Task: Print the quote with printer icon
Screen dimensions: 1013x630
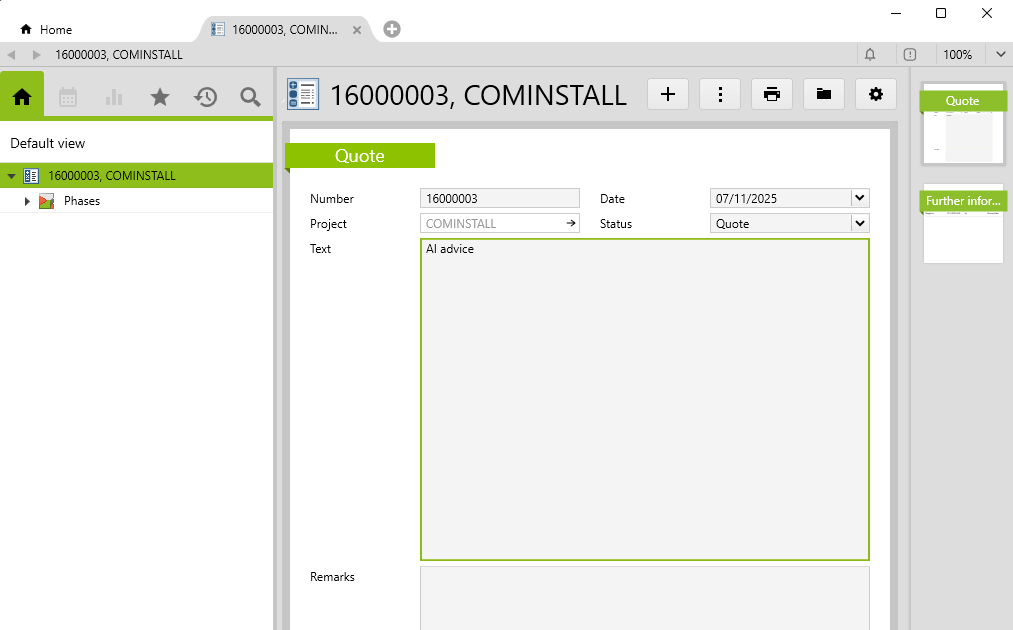Action: (x=771, y=94)
